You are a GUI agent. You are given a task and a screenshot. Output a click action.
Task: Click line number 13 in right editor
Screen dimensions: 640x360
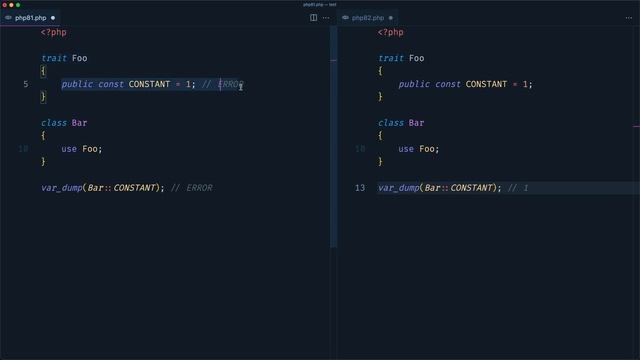coord(360,188)
